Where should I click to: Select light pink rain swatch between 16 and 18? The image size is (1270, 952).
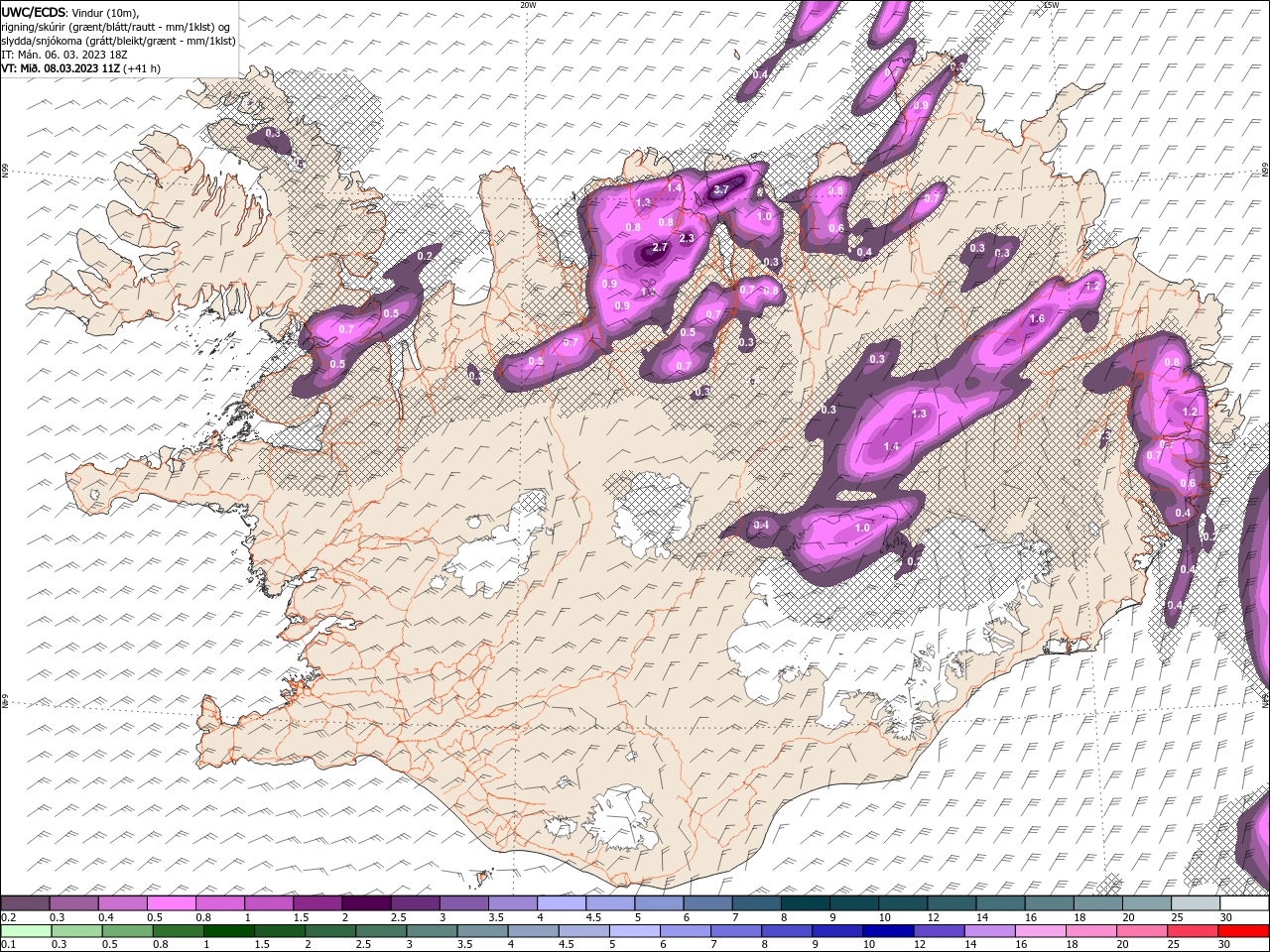coord(1039,930)
